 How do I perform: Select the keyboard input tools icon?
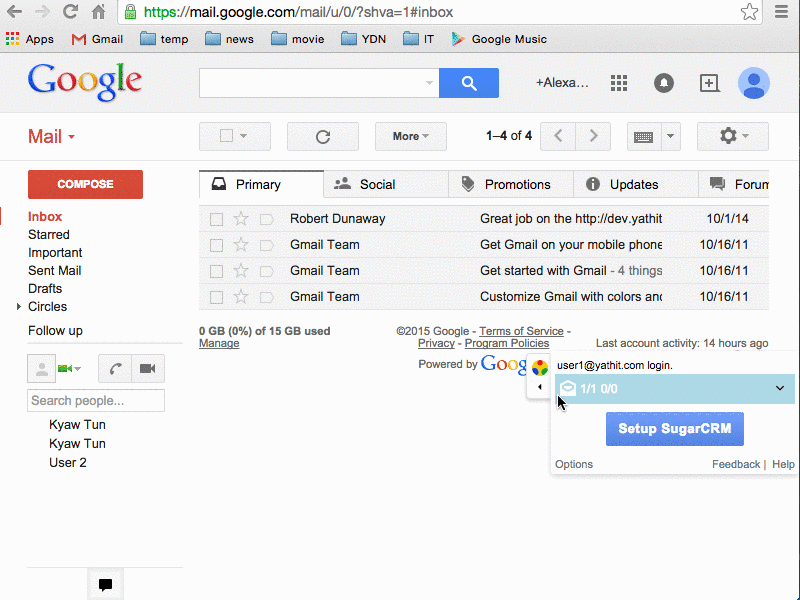tap(643, 136)
